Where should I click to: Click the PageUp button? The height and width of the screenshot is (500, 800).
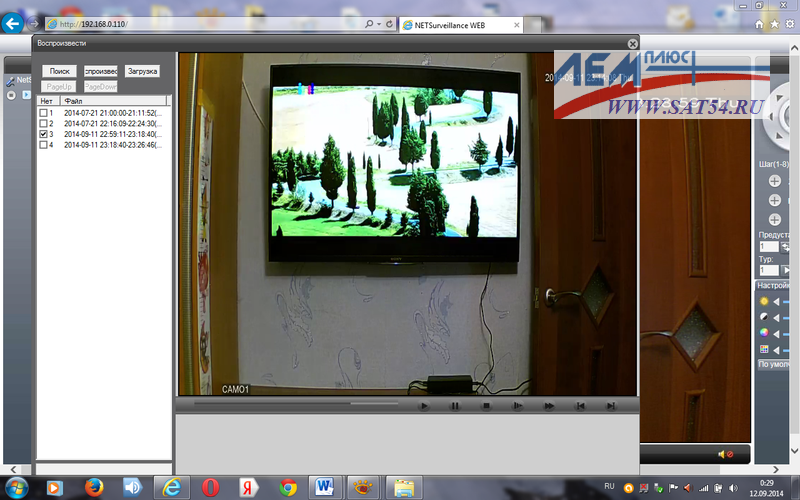[x=59, y=87]
